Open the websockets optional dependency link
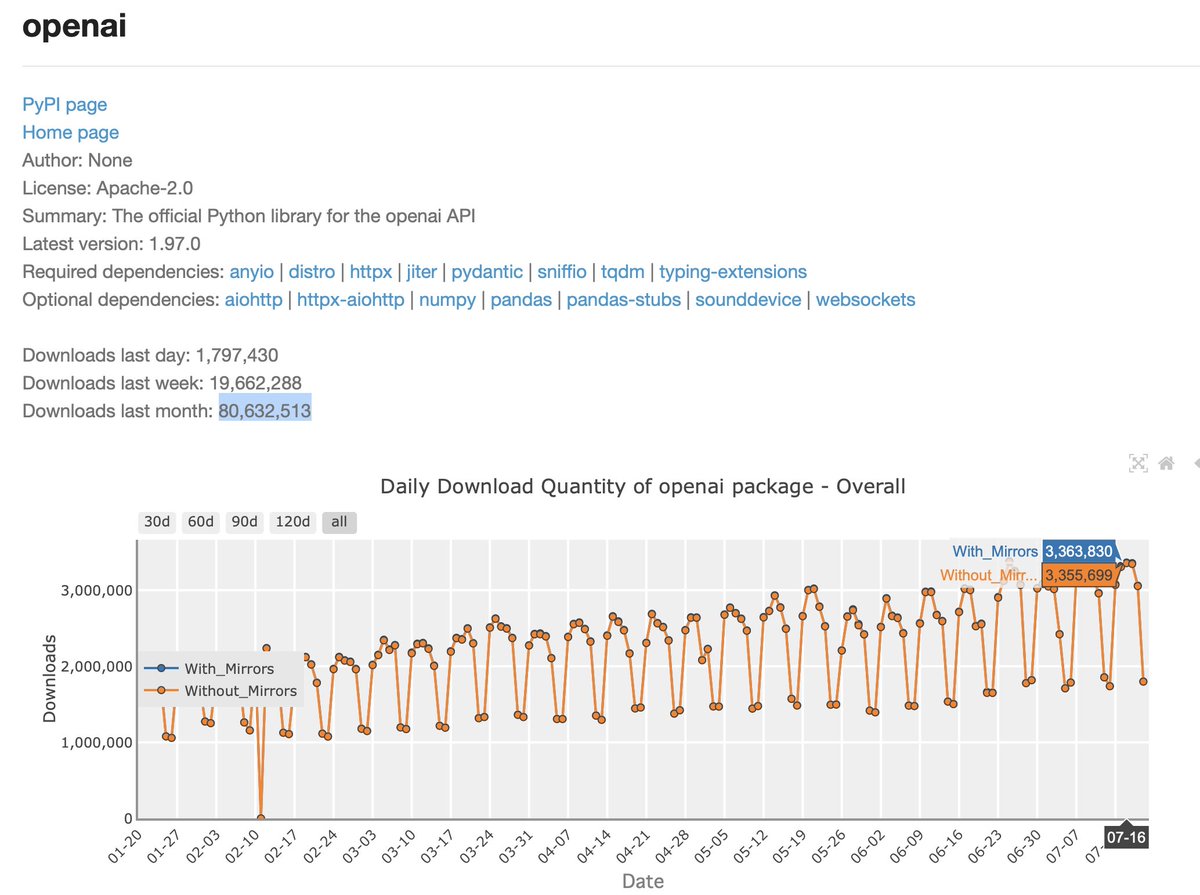This screenshot has width=1200, height=895. click(x=865, y=300)
